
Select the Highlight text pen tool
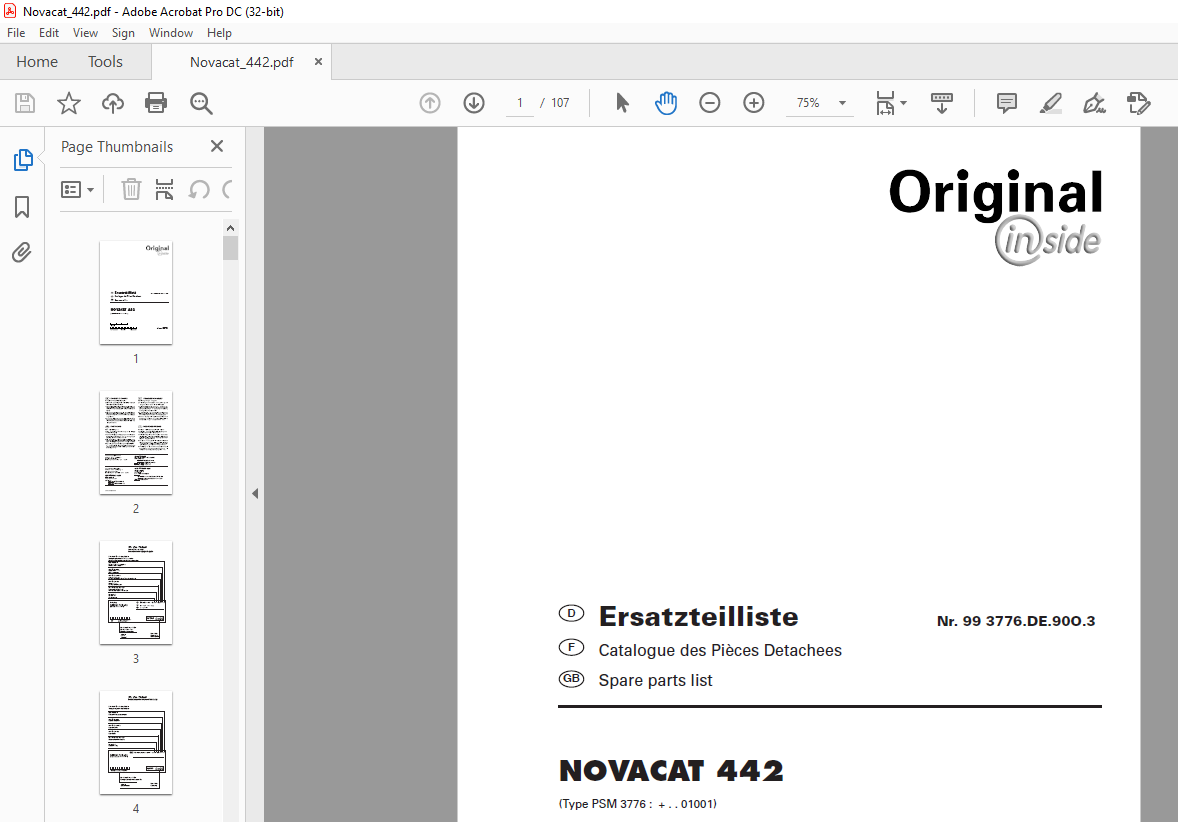(x=1050, y=103)
